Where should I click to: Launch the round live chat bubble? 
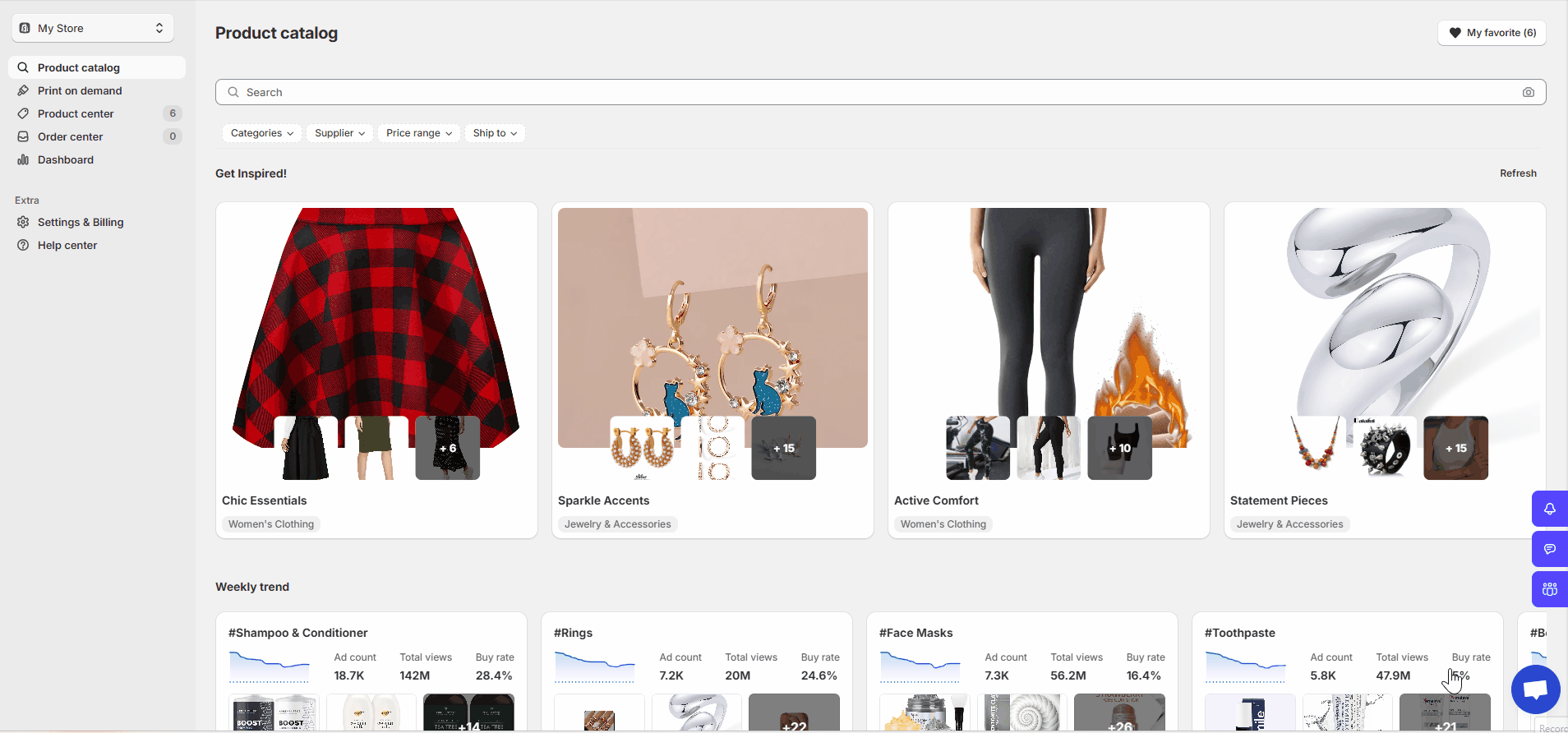coord(1534,689)
